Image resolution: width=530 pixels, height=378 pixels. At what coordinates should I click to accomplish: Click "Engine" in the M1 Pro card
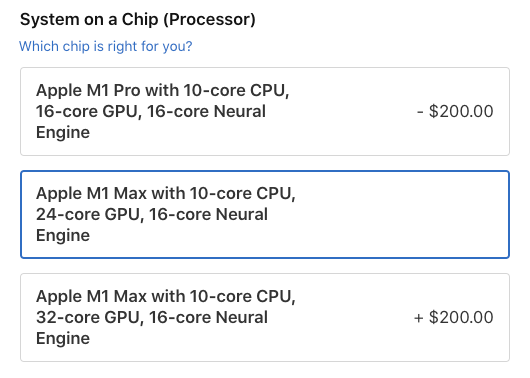click(63, 132)
